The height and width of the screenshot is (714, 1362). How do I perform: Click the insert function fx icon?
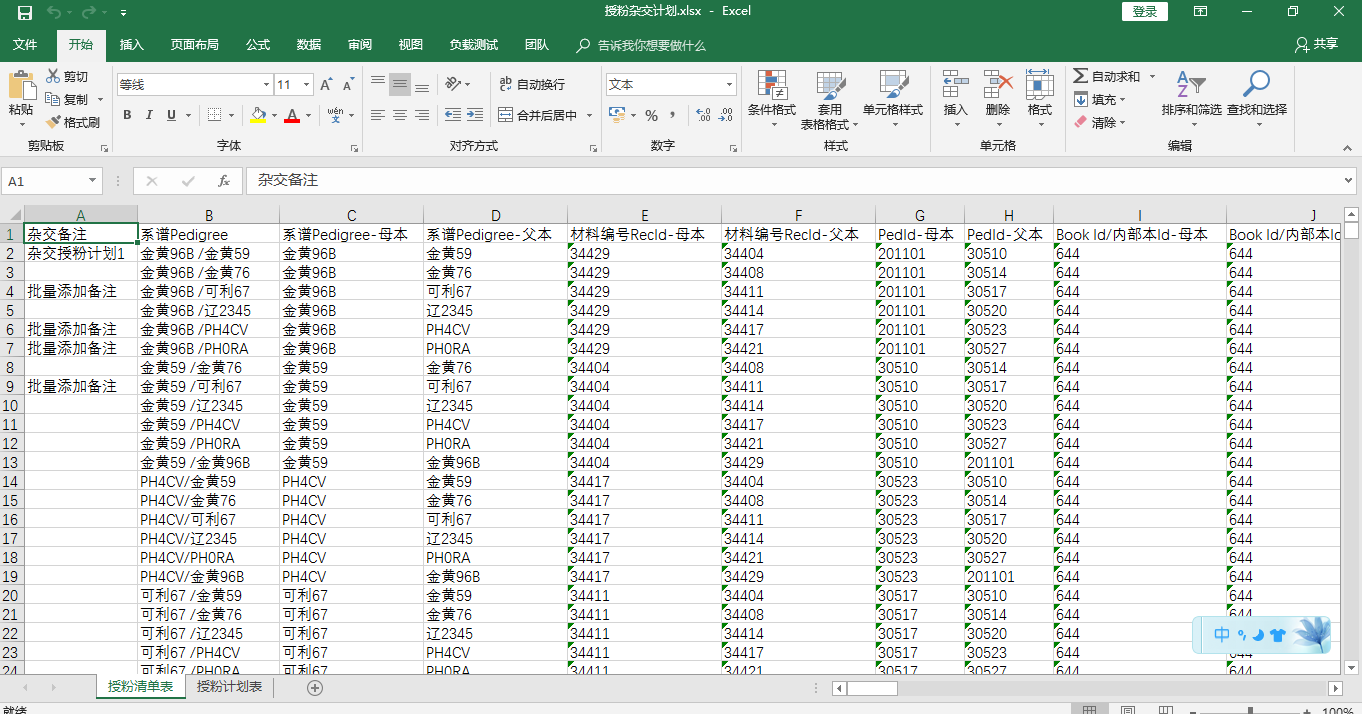pyautogui.click(x=224, y=181)
